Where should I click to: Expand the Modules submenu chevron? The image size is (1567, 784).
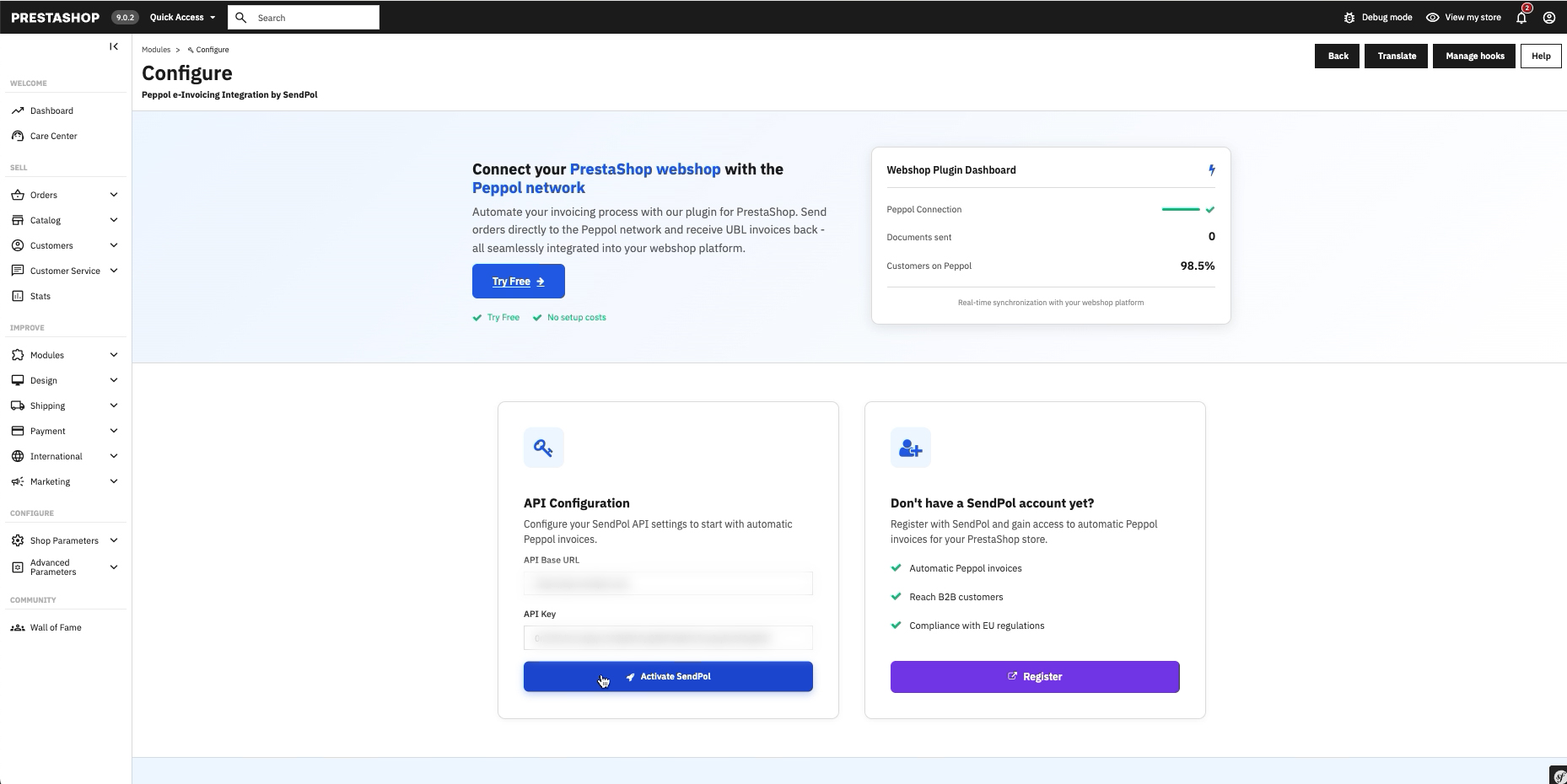[x=114, y=355]
